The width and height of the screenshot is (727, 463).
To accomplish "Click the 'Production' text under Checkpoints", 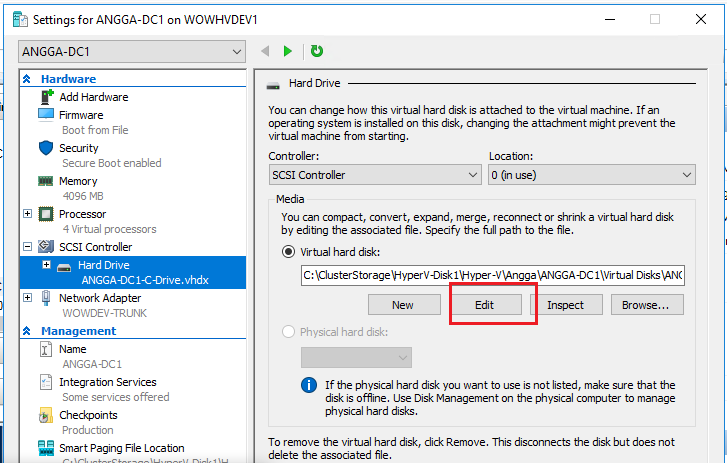I will tap(88, 430).
